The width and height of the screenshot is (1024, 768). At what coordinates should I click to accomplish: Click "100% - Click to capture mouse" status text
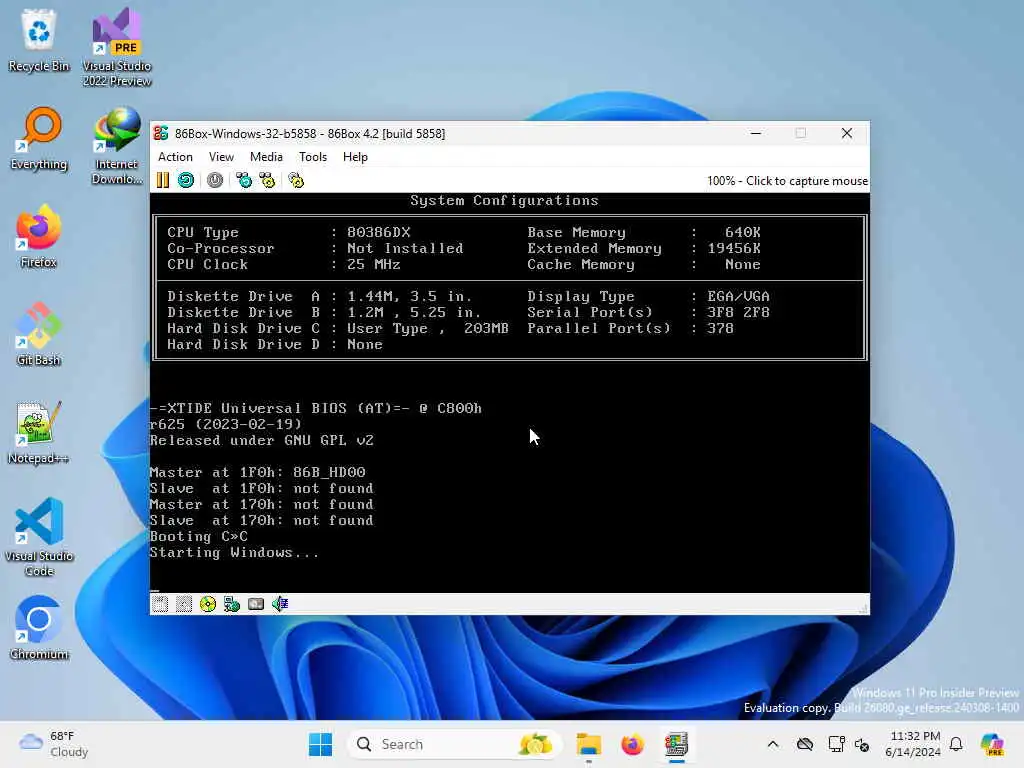(x=788, y=181)
